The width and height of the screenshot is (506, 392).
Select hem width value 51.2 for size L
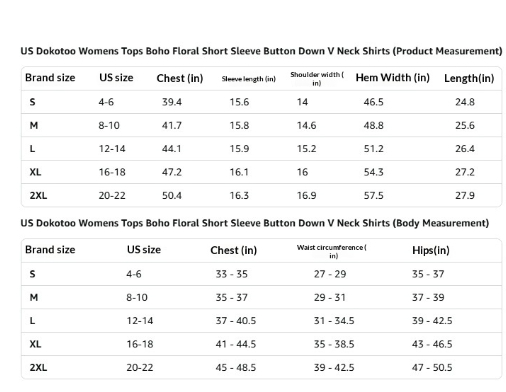point(373,149)
